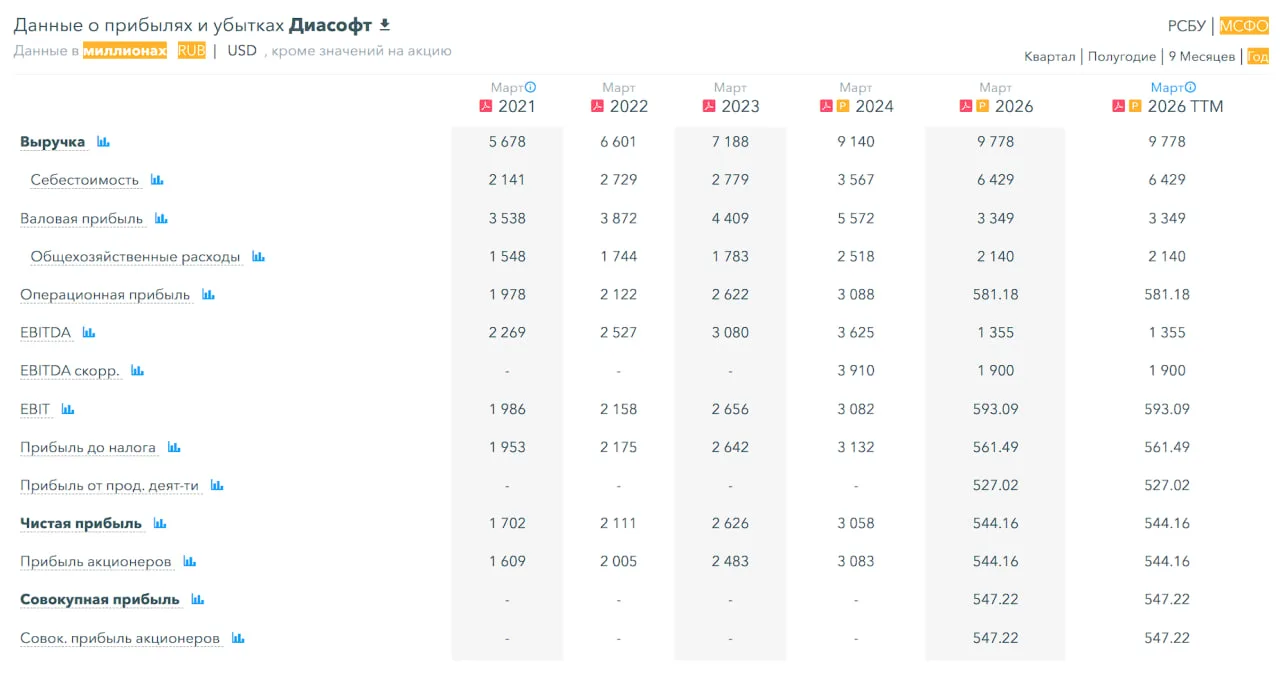This screenshot has height=674, width=1280.
Task: Select EBIT 2021 value 1 986
Action: click(x=507, y=409)
